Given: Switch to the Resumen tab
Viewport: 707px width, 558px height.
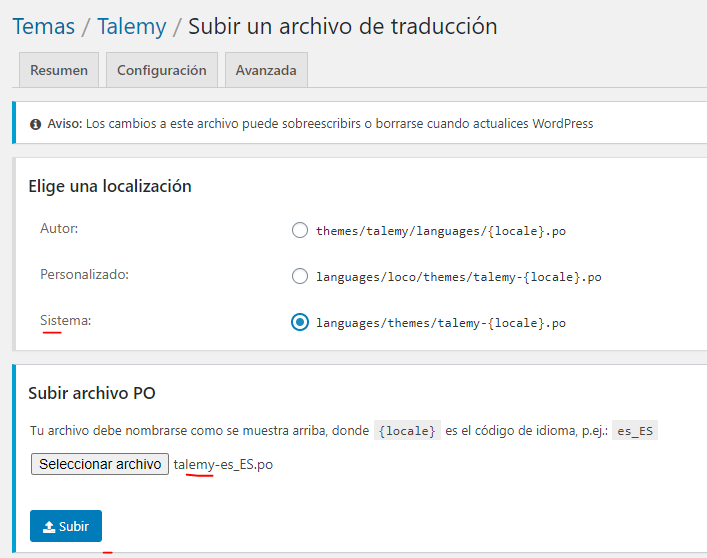Looking at the screenshot, I should (x=59, y=70).
